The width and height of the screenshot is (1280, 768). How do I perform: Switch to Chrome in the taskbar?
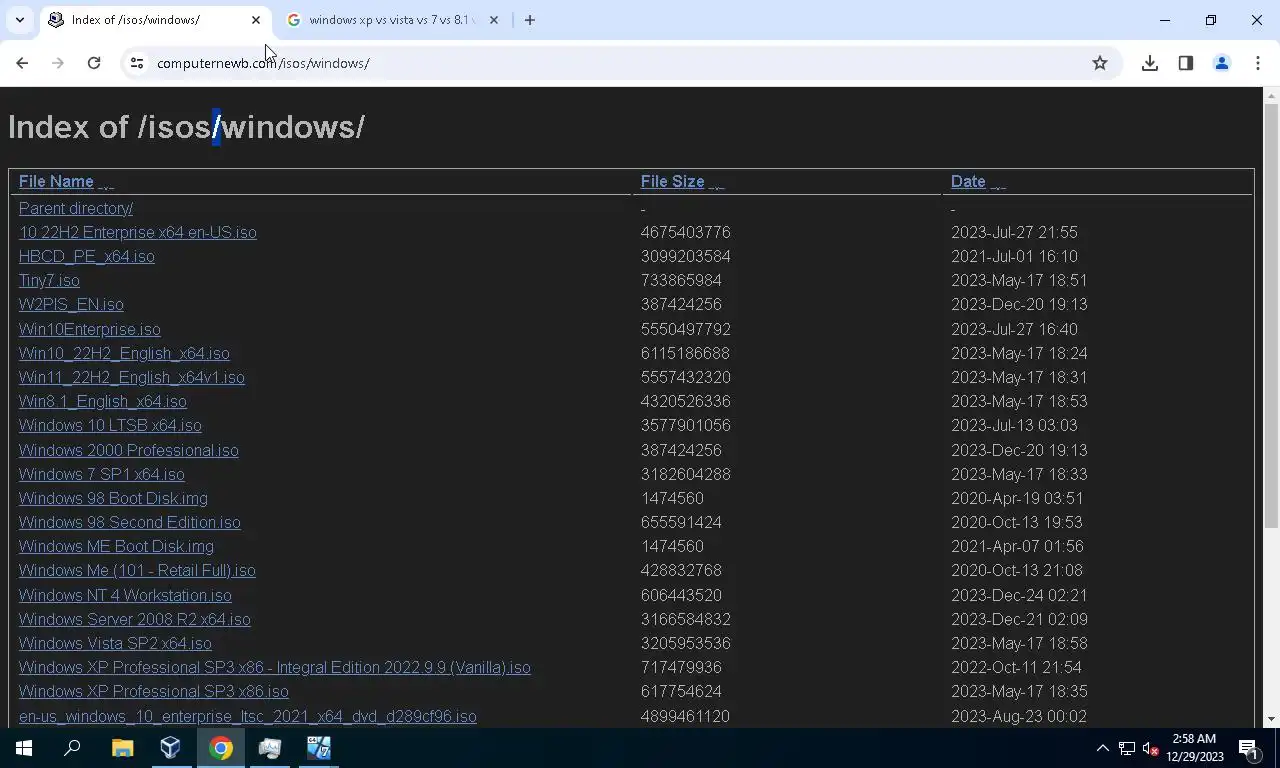(x=221, y=748)
